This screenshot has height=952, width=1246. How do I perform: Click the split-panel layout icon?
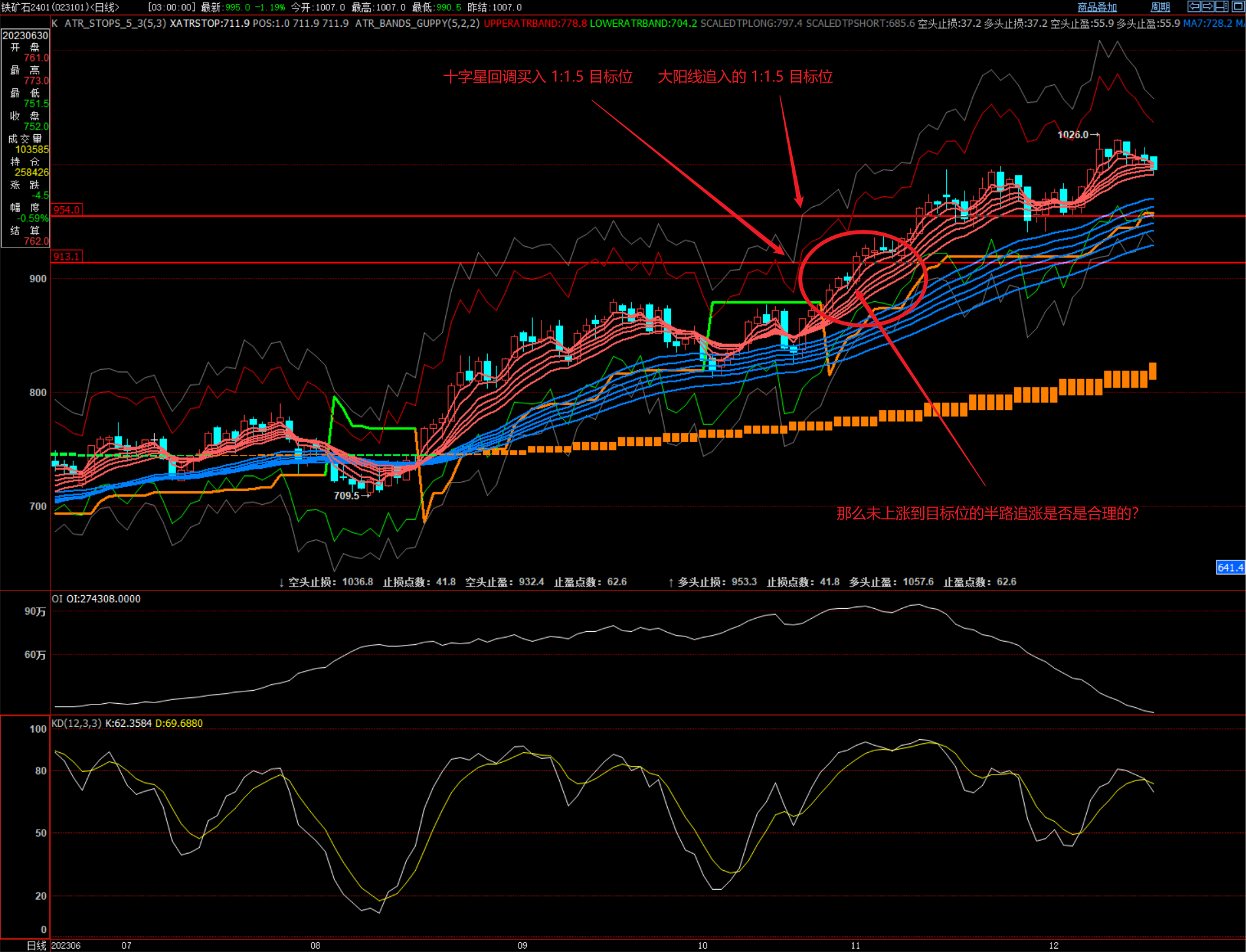[1222, 7]
